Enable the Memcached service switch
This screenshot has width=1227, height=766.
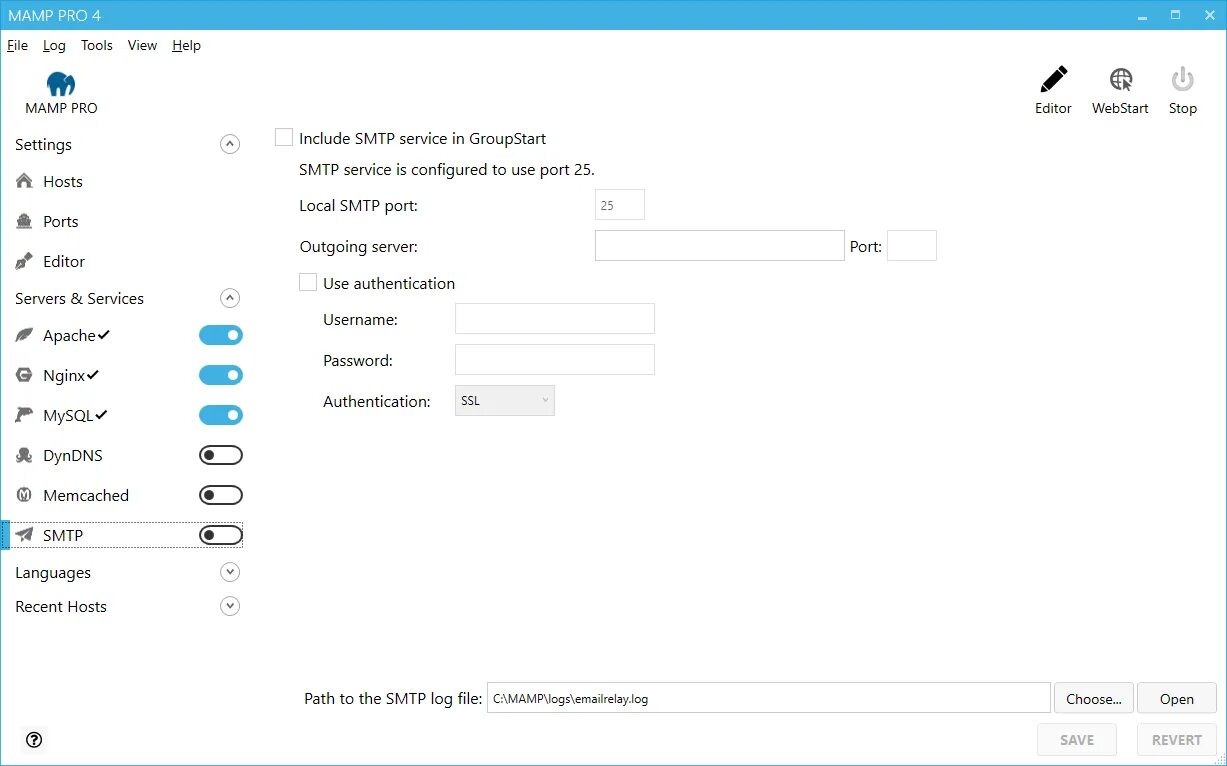tap(221, 495)
